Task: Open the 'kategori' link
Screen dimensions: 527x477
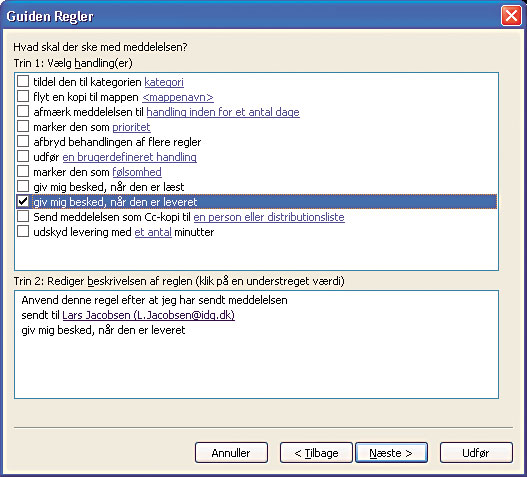Action: tap(164, 82)
